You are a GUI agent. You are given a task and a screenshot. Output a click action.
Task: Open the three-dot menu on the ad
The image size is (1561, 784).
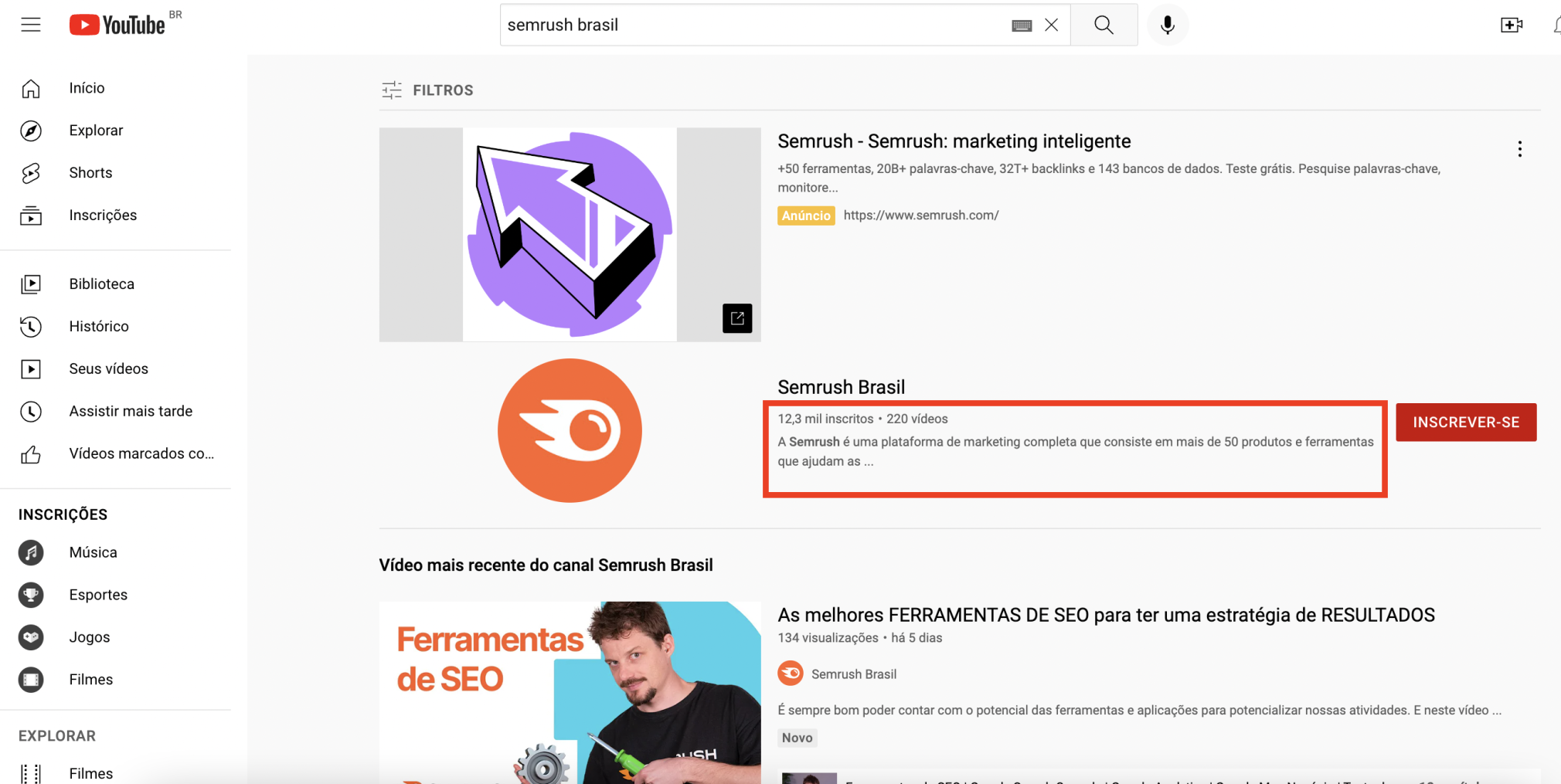coord(1519,148)
